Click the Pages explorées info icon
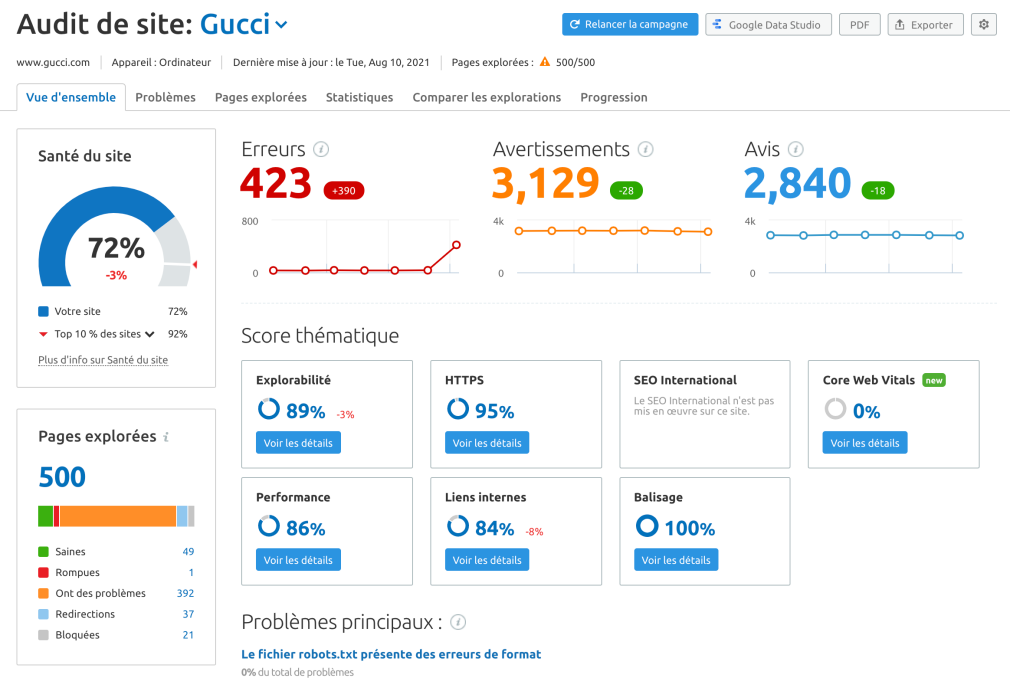This screenshot has width=1010, height=681. pos(166,437)
